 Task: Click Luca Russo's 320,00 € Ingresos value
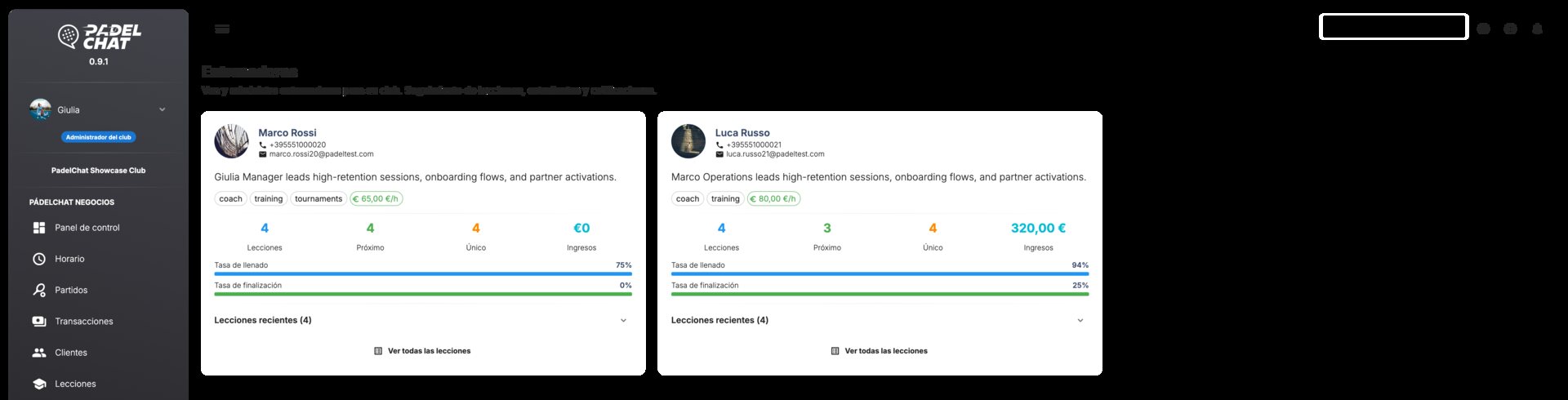coord(1038,228)
